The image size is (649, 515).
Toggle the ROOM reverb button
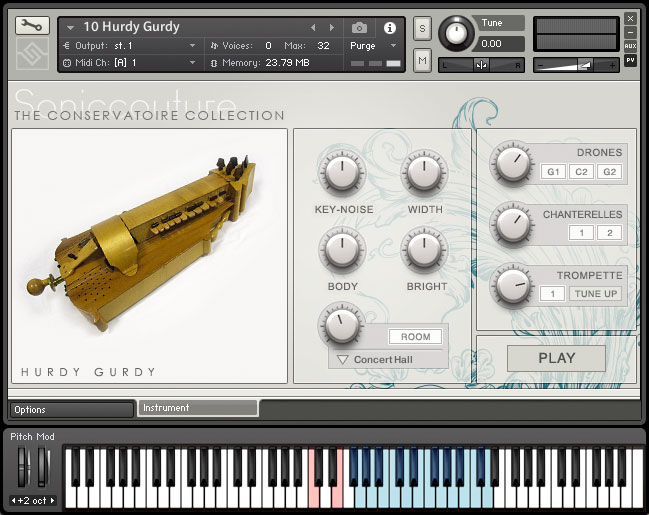415,337
